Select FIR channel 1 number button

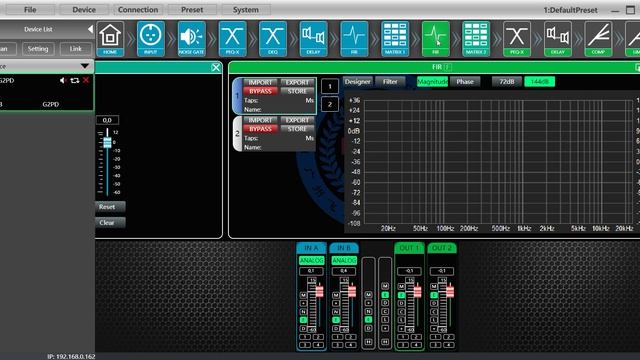click(330, 86)
